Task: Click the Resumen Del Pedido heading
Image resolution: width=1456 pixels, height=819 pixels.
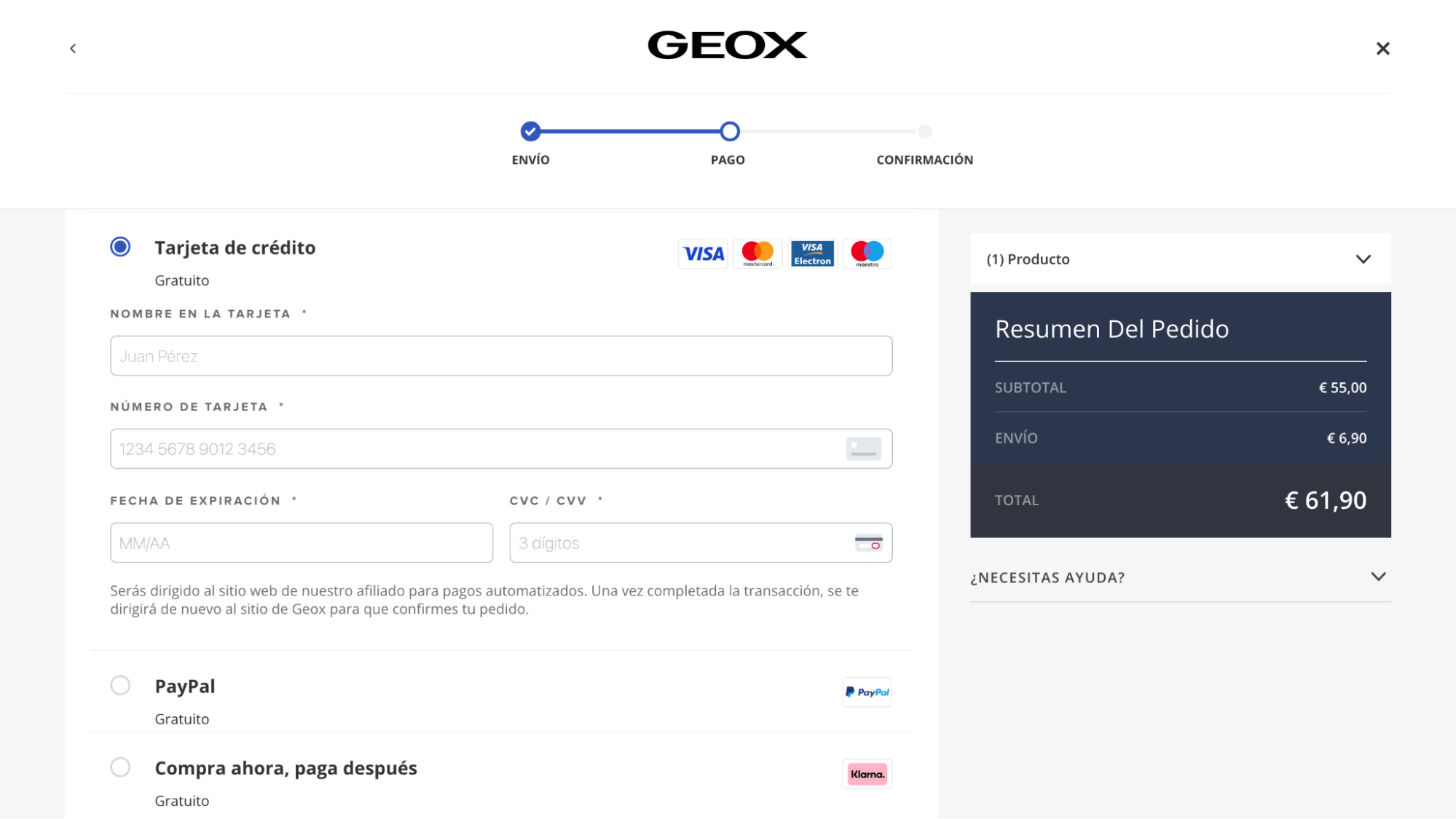Action: click(x=1112, y=330)
